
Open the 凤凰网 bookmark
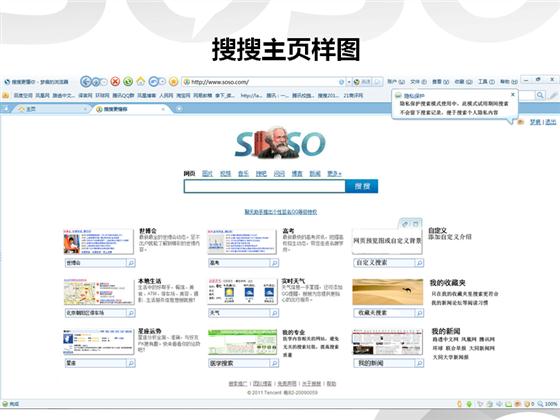42,95
